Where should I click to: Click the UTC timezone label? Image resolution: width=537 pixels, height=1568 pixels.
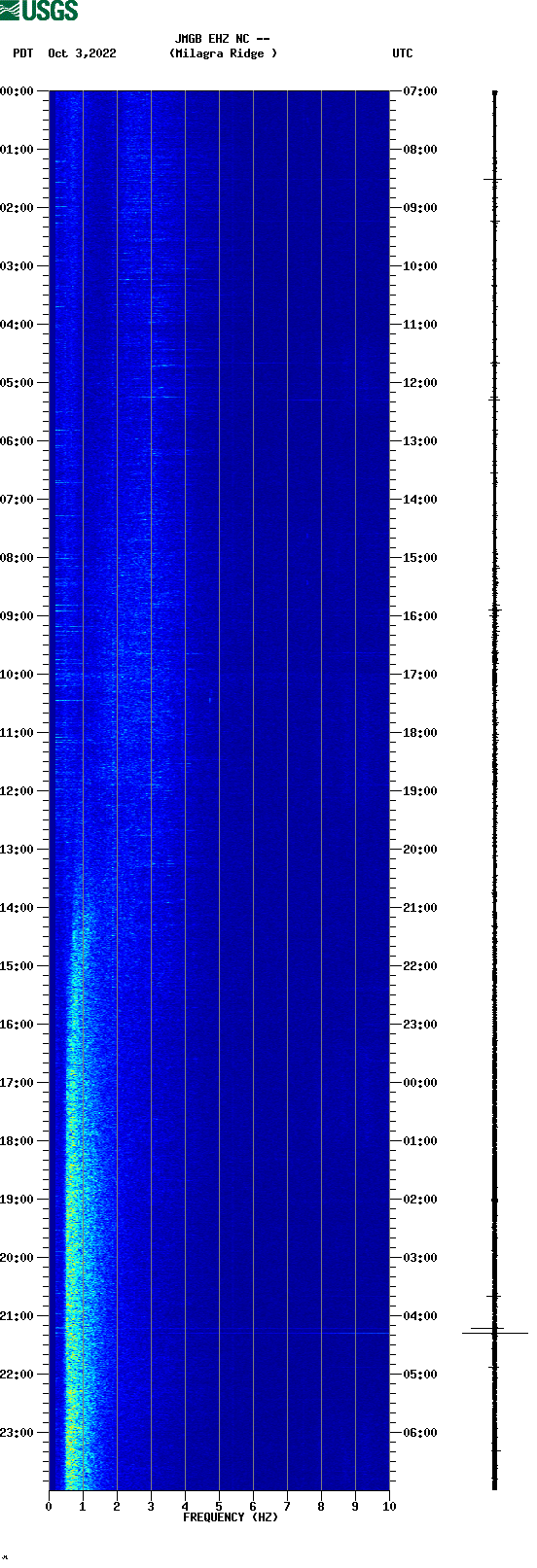click(402, 53)
